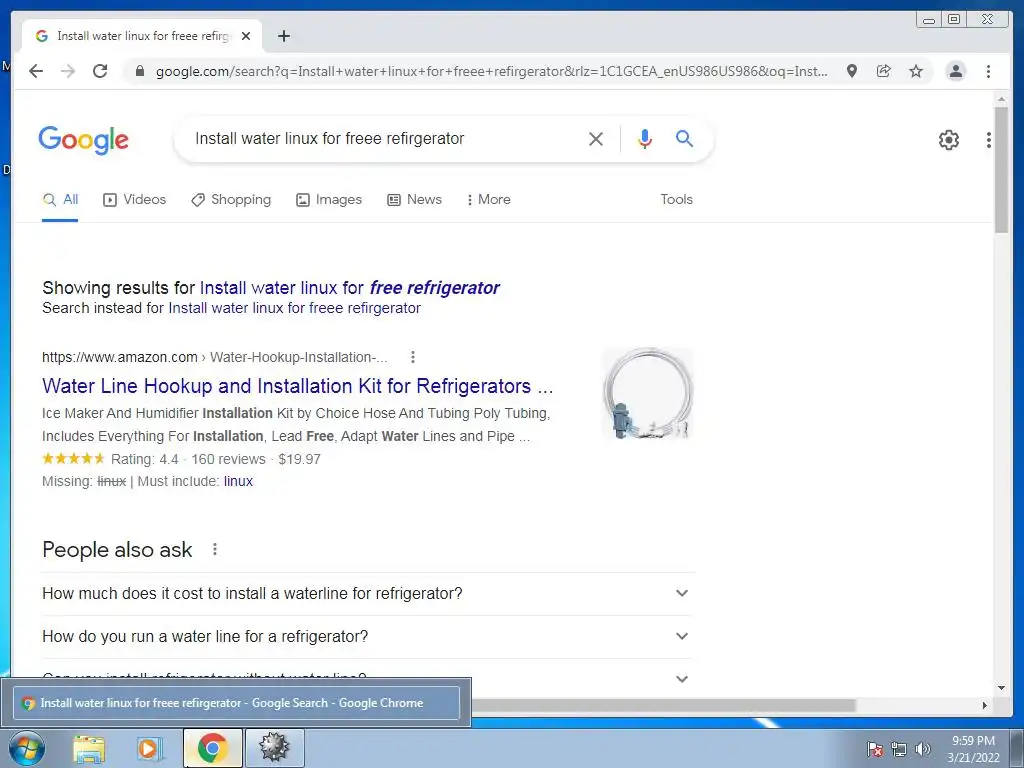
Task: Close the Install water linux tab
Action: [x=246, y=36]
